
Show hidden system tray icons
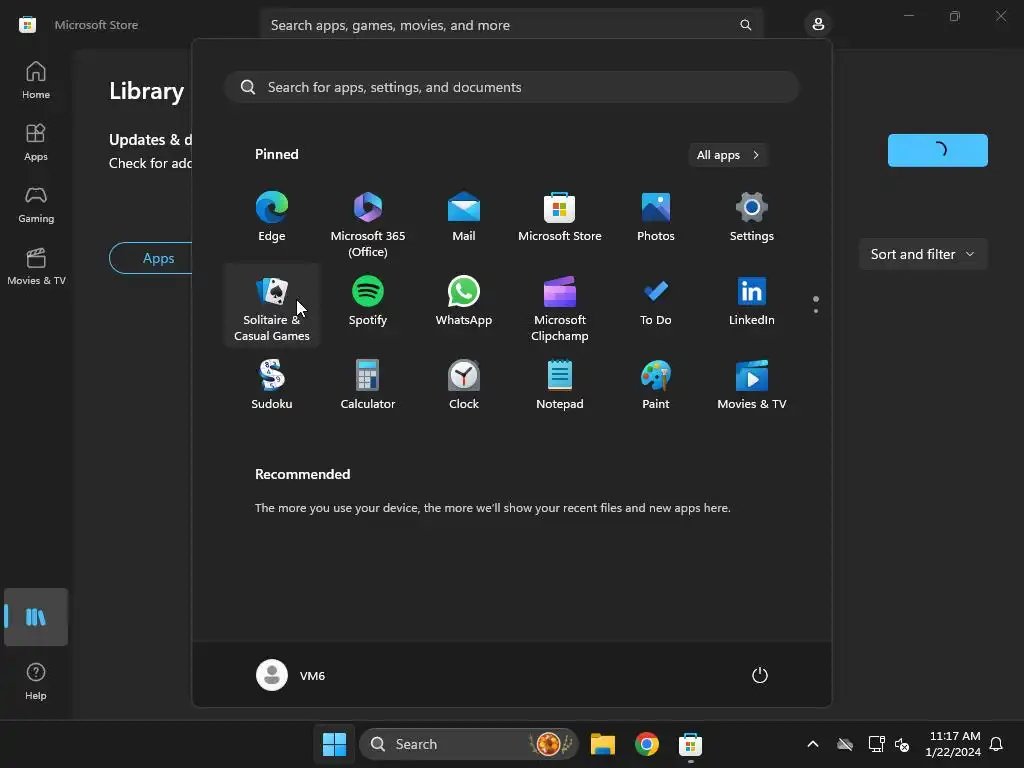point(813,744)
